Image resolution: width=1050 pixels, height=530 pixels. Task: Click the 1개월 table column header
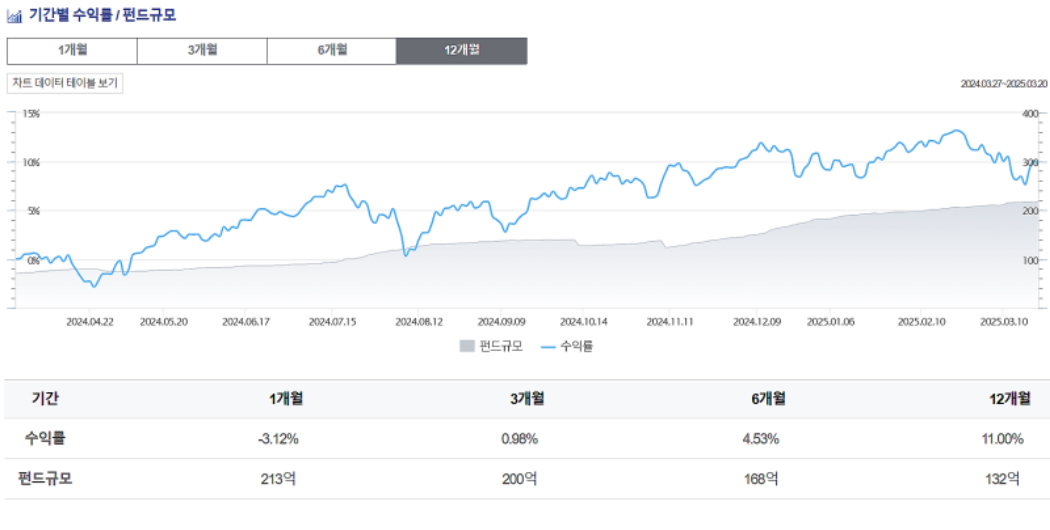pyautogui.click(x=286, y=399)
